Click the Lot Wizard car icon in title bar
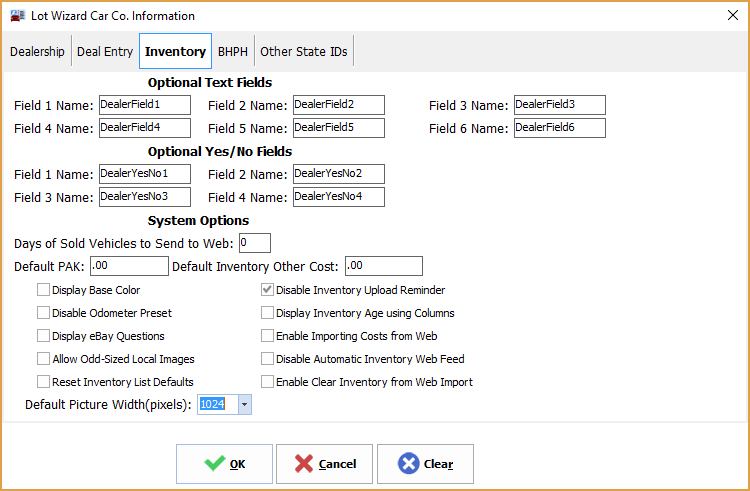750x491 pixels. pyautogui.click(x=18, y=16)
